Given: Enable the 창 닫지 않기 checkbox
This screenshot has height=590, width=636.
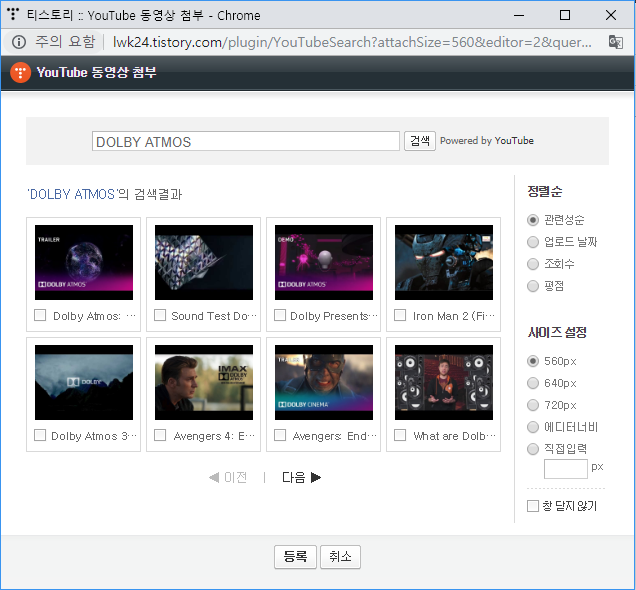Looking at the screenshot, I should coord(533,506).
